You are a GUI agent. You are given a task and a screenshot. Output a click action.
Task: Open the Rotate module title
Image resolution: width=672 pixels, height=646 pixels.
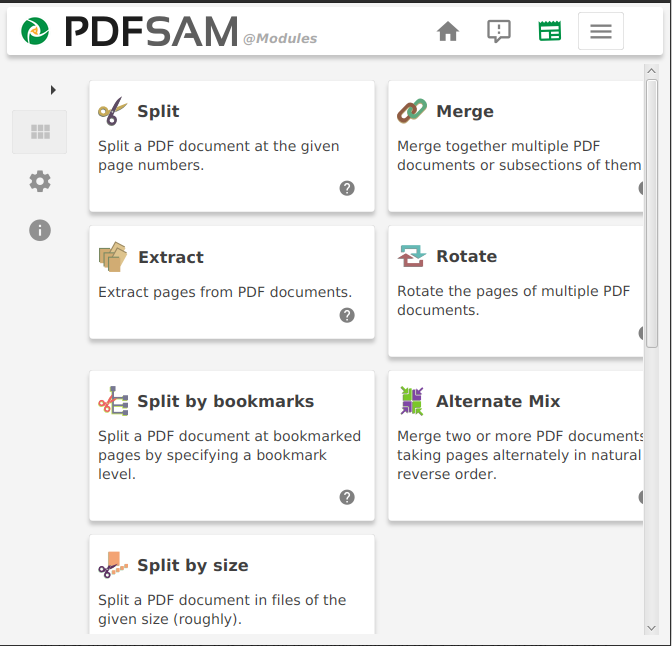point(467,256)
